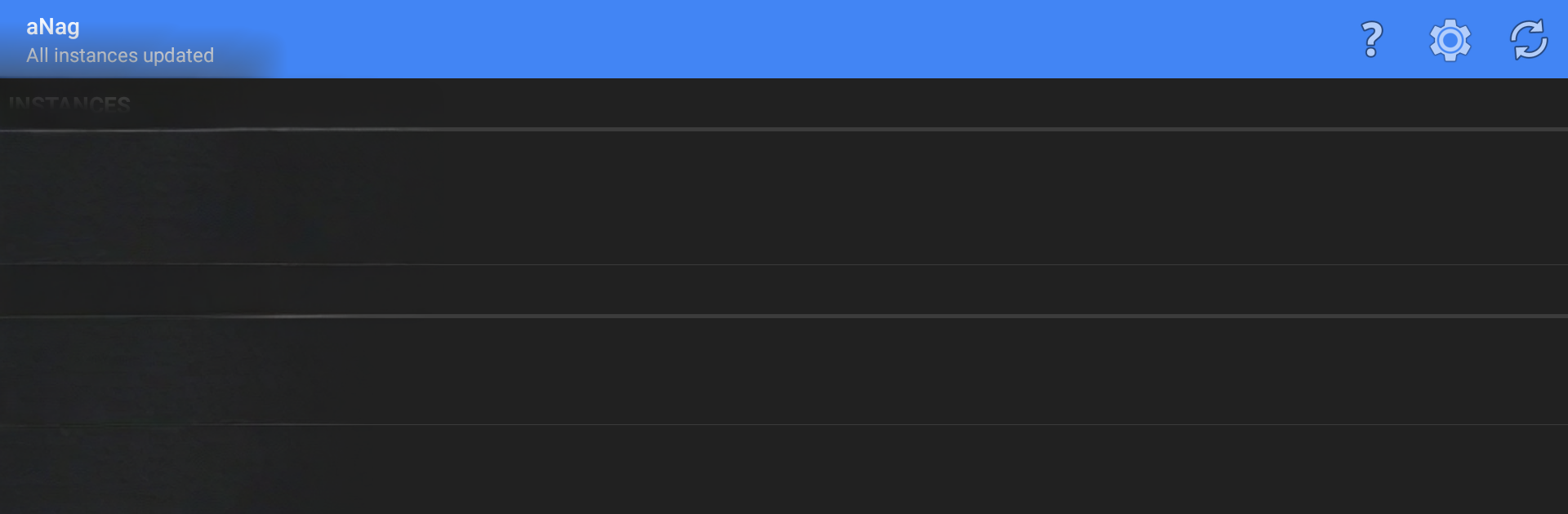This screenshot has height=514, width=1568.
Task: Select the INSTANCES section header
Action: click(69, 104)
